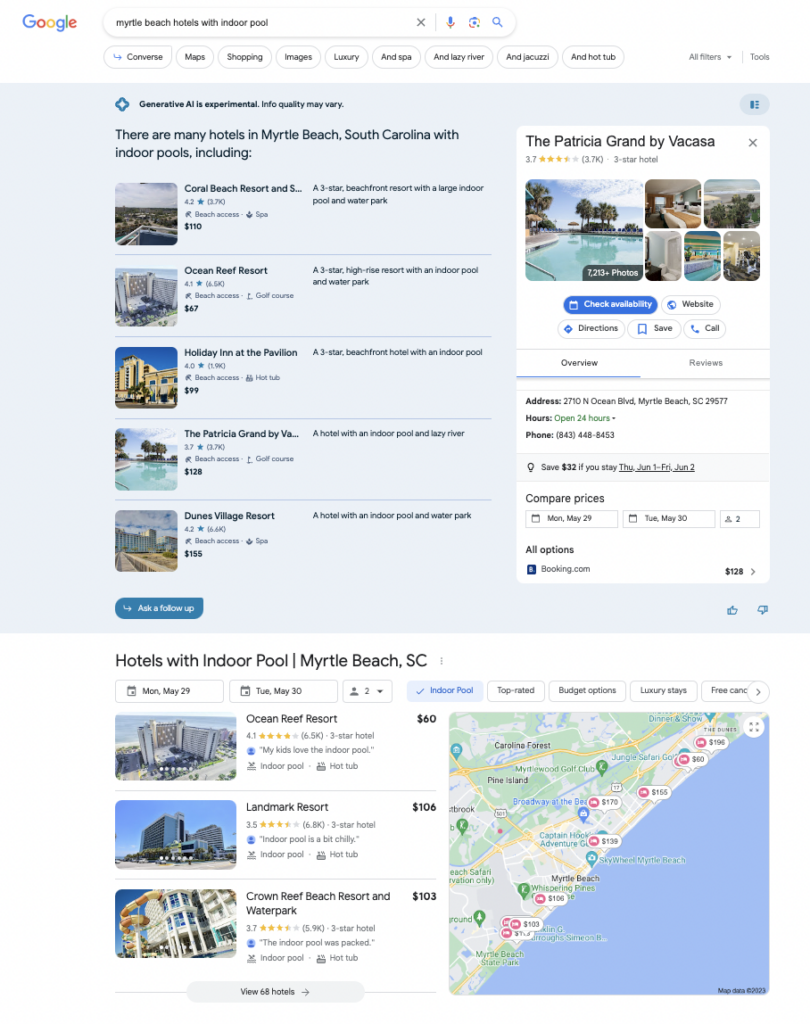Open the guest count dropdown showing 2
Viewport: 810px width, 1024px height.
(x=367, y=691)
